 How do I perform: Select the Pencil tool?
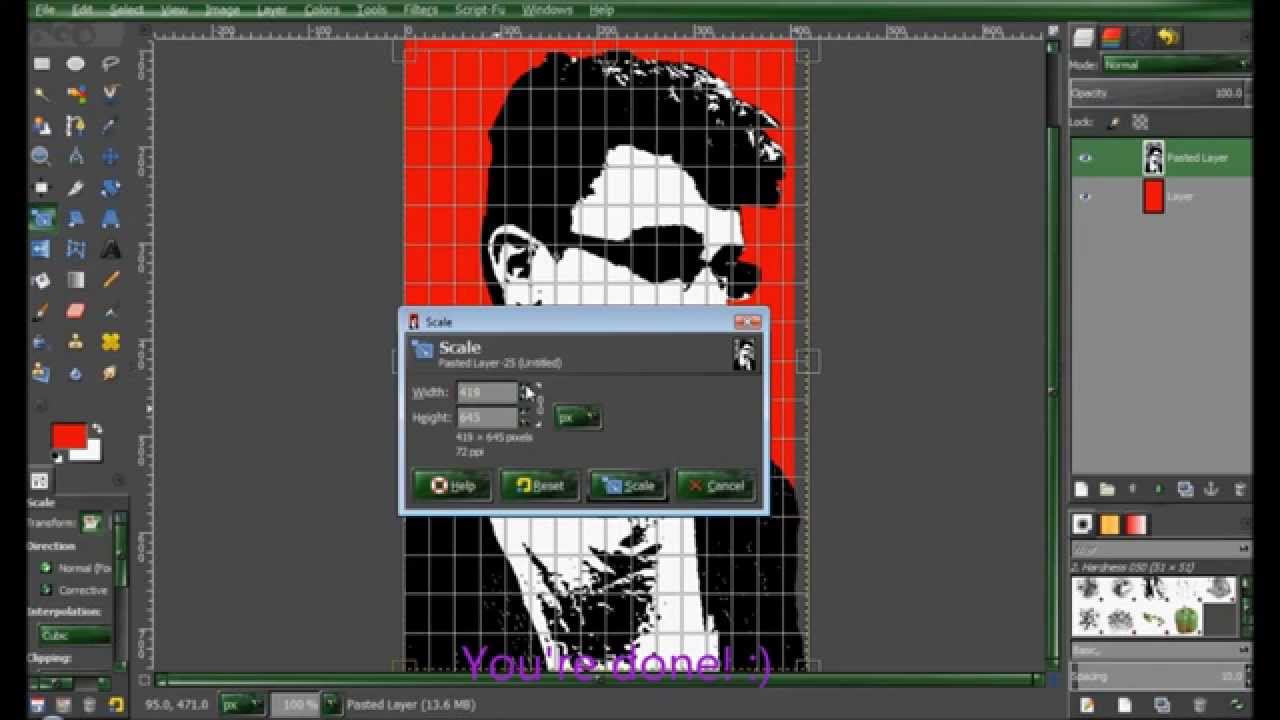click(x=110, y=281)
